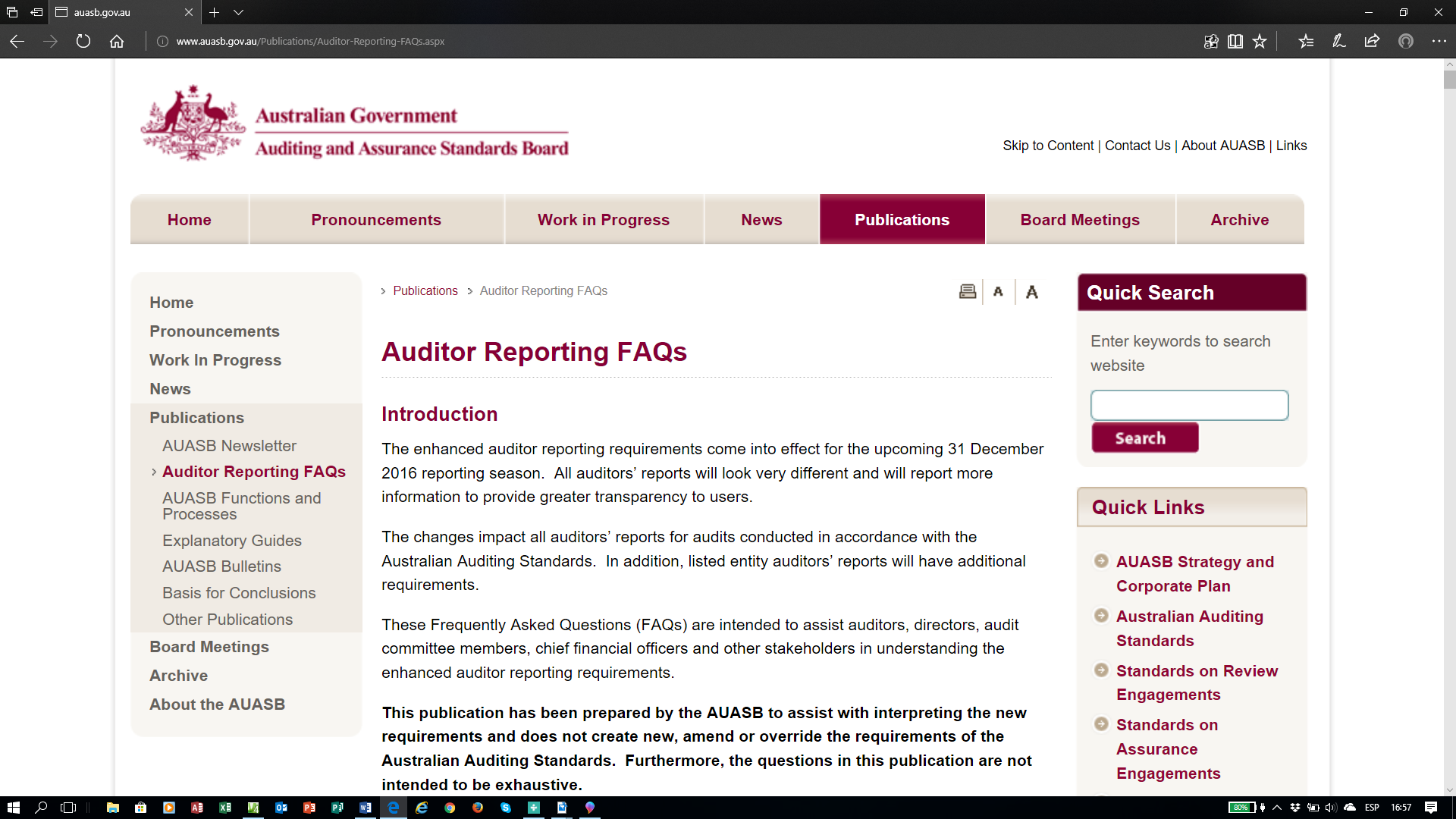This screenshot has height=819, width=1456.
Task: Select Work in Progress navigation tab
Action: (x=603, y=220)
